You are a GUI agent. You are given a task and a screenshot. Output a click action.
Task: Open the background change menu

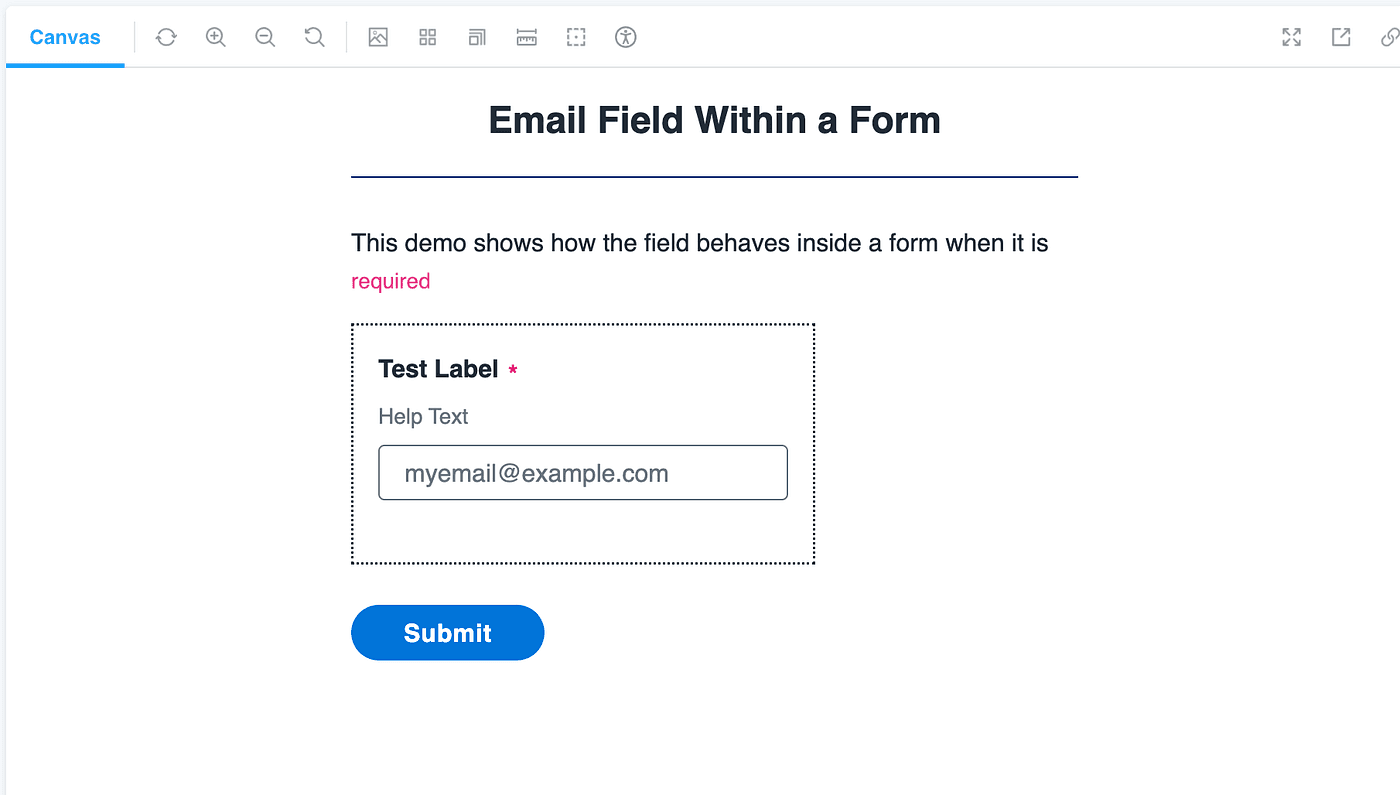(378, 38)
